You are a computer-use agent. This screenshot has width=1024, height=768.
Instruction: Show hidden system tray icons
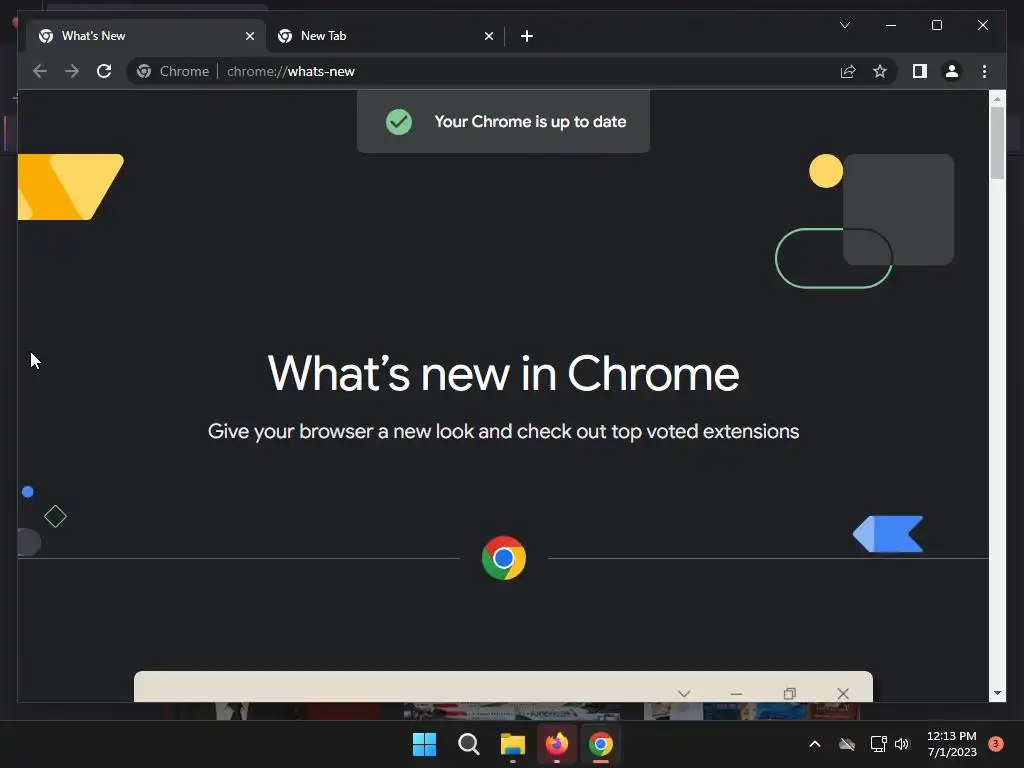[x=815, y=744]
